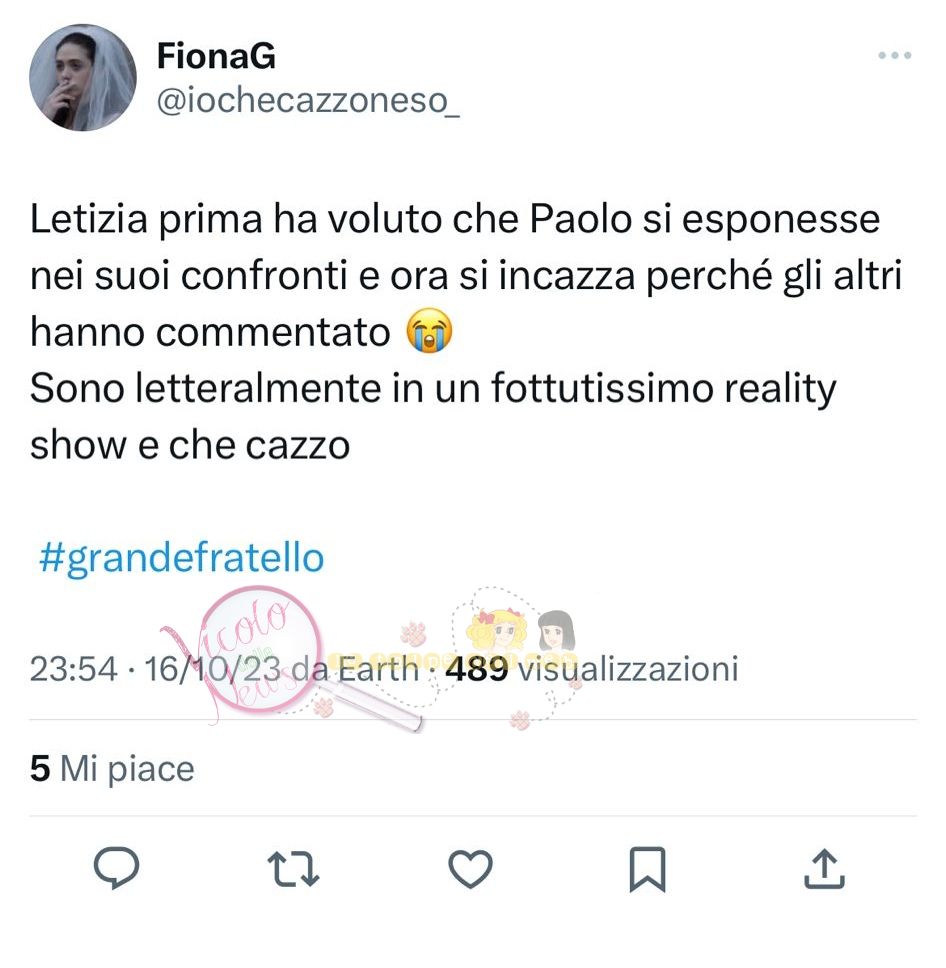Open the FionaG display name
This screenshot has height=968, width=946.
[216, 56]
